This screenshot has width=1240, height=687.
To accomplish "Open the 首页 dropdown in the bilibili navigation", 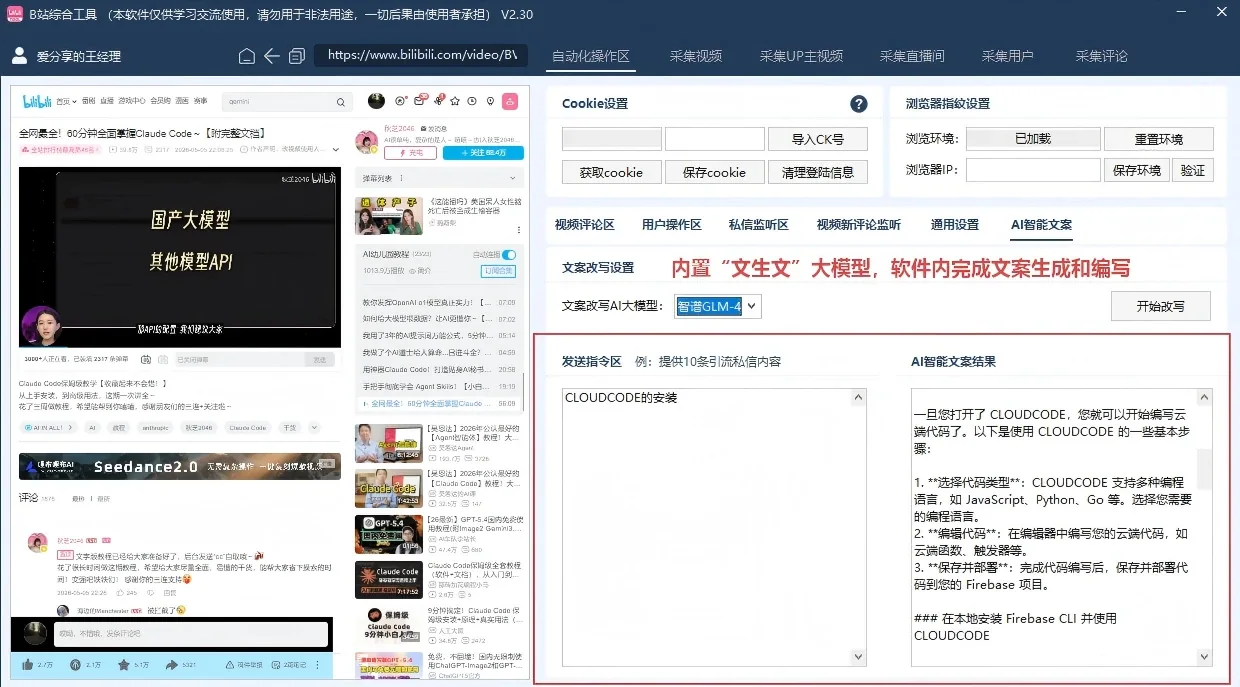I will click(66, 101).
